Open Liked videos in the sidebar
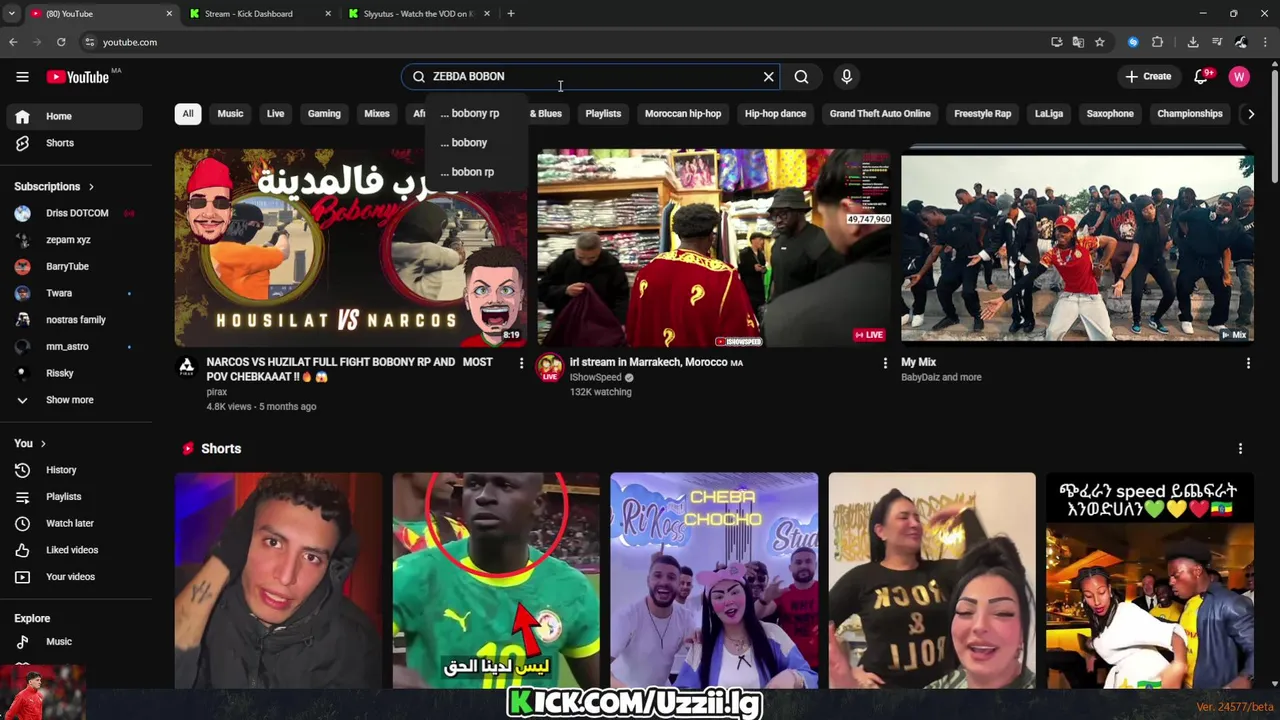The image size is (1280, 720). pos(76,550)
